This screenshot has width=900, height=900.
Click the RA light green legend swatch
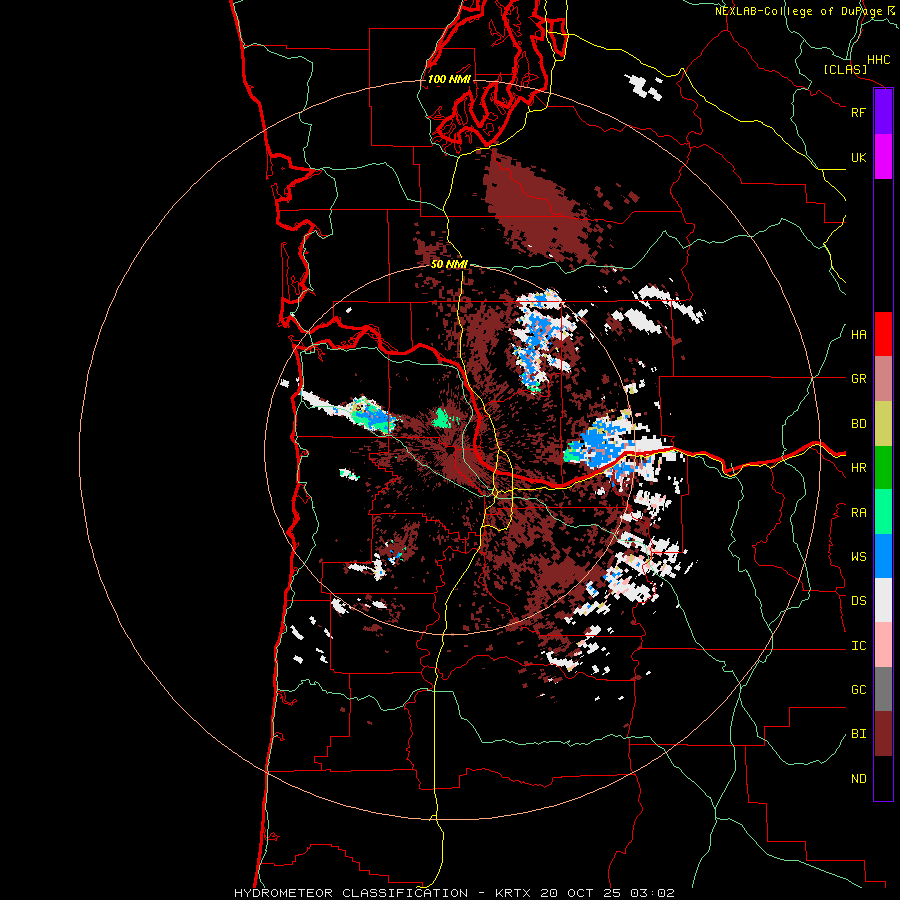[883, 512]
